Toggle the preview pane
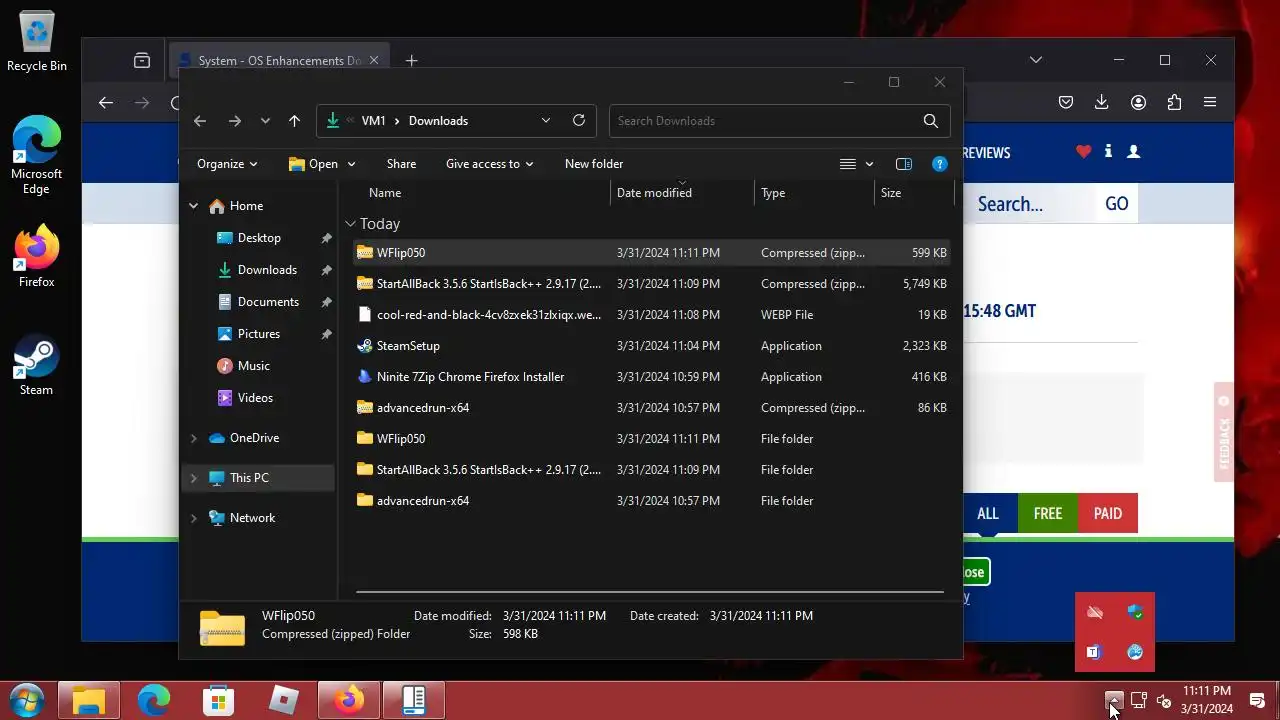Viewport: 1280px width, 720px height. (904, 164)
